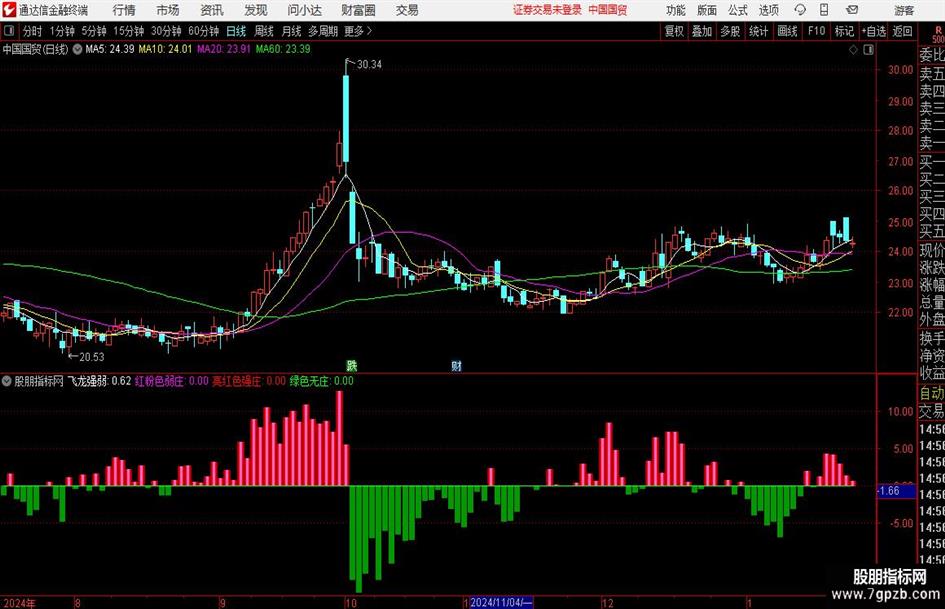Click the 复权 button
The width and height of the screenshot is (945, 609).
tap(674, 31)
